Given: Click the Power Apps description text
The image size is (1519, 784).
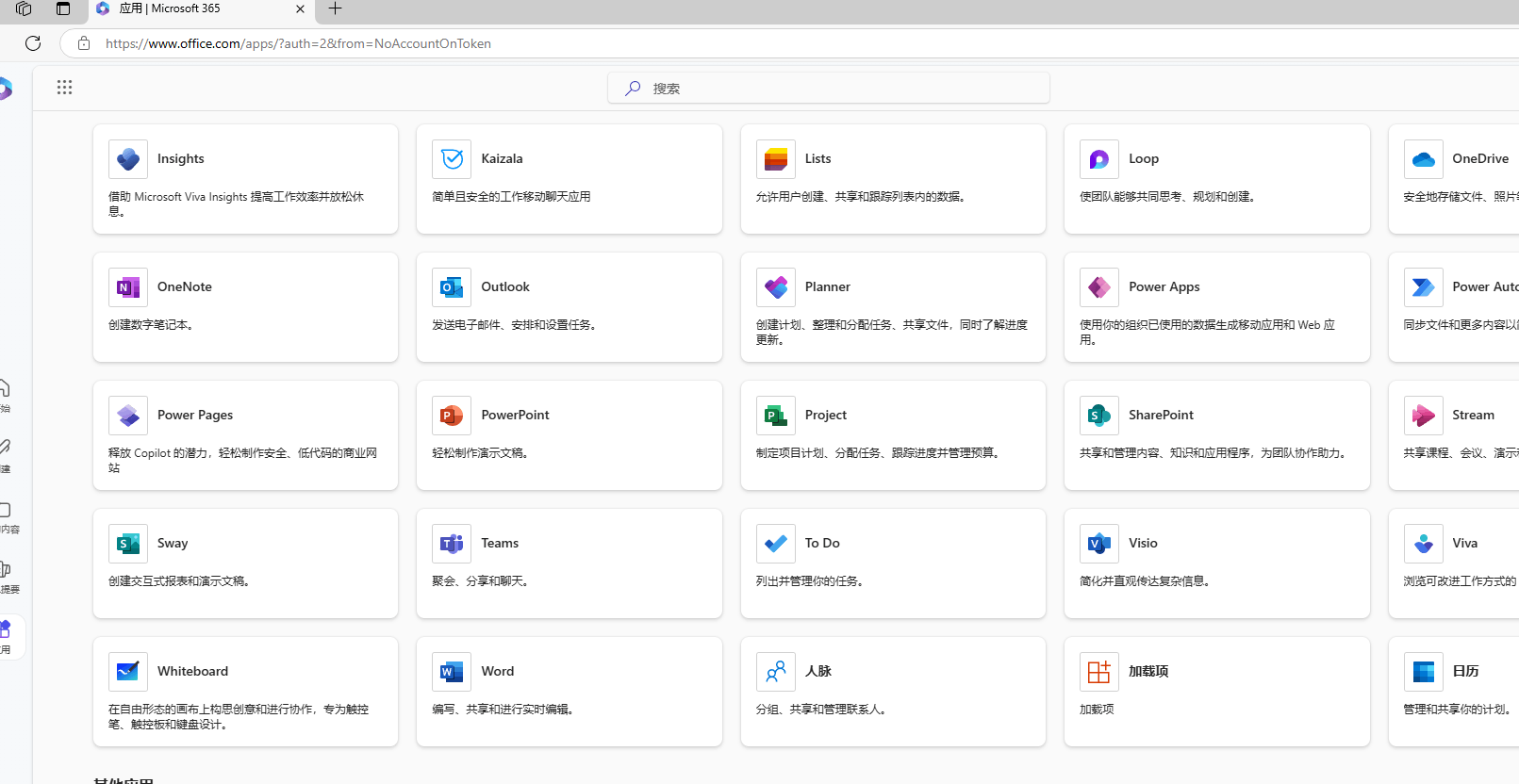Looking at the screenshot, I should click(1208, 333).
